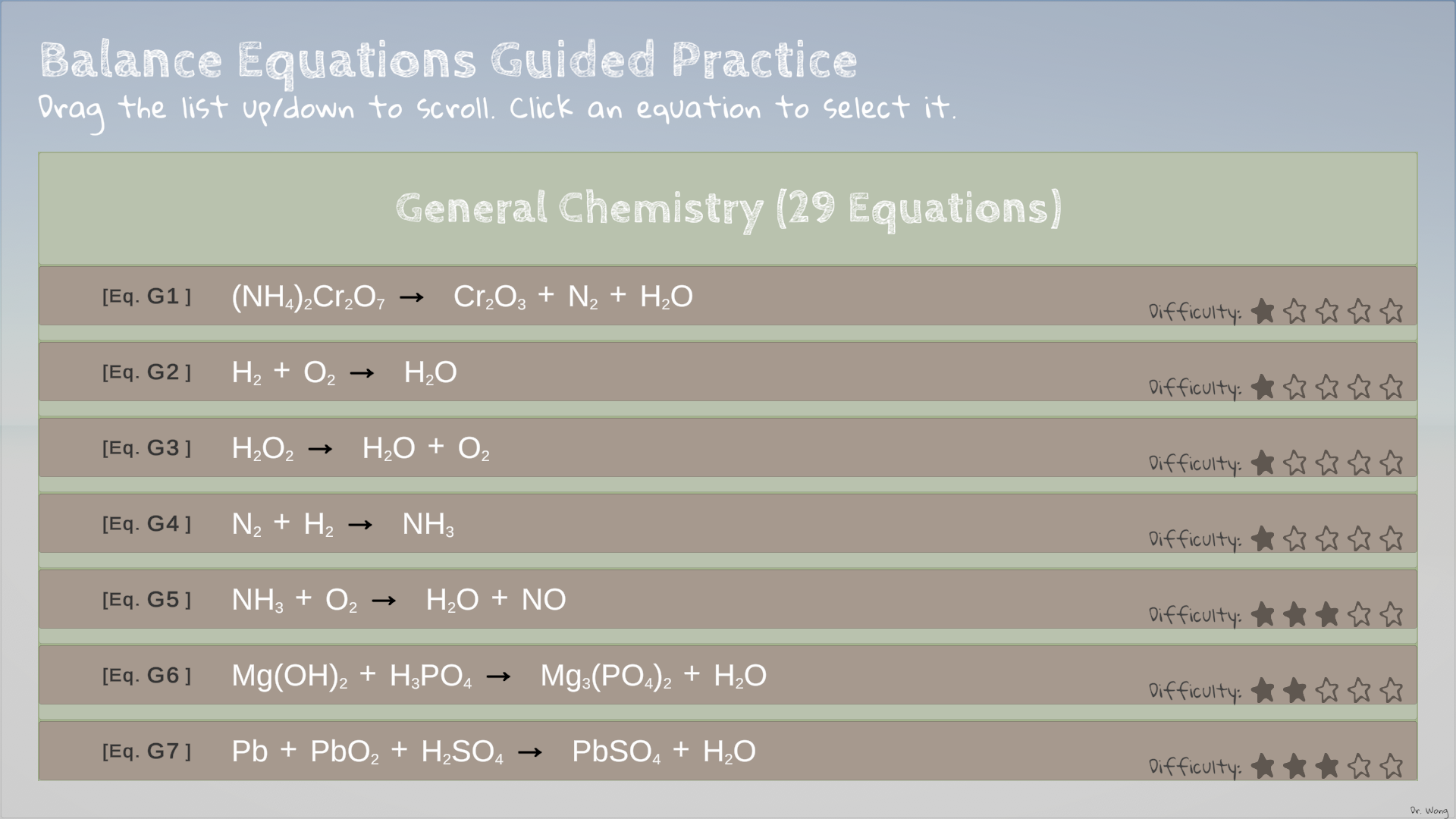Select equation G1 ammonium dichromate decomposition
Image resolution: width=1456 pixels, height=819 pixels.
[462, 297]
